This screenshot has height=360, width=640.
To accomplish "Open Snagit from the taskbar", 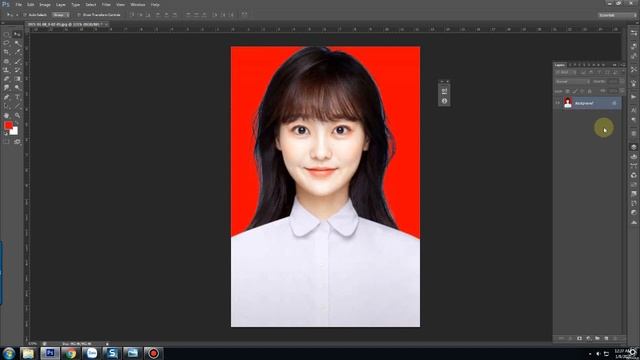I will click(x=112, y=353).
